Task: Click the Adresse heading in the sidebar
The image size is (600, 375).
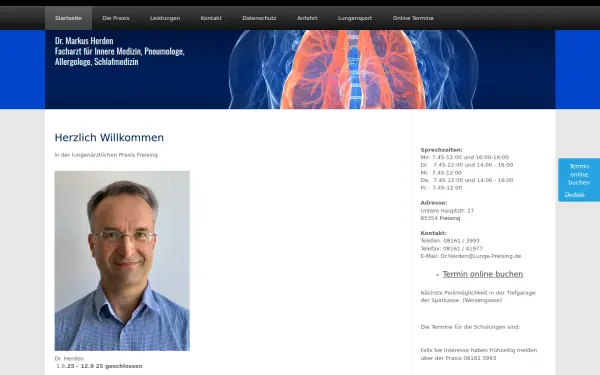Action: coord(434,203)
